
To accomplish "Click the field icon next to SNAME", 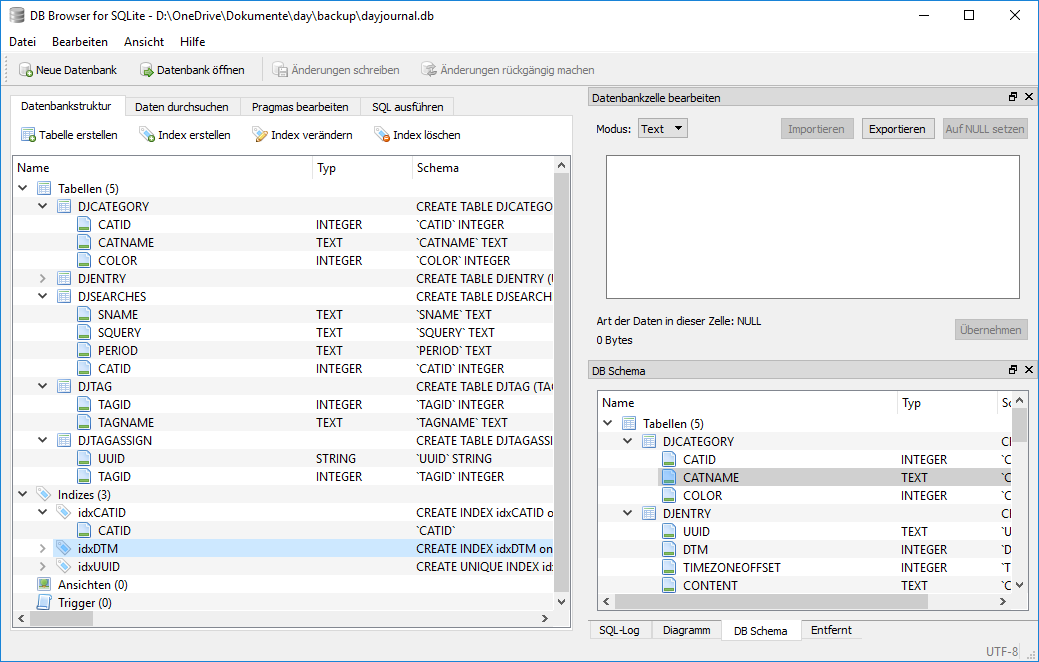I will point(84,314).
